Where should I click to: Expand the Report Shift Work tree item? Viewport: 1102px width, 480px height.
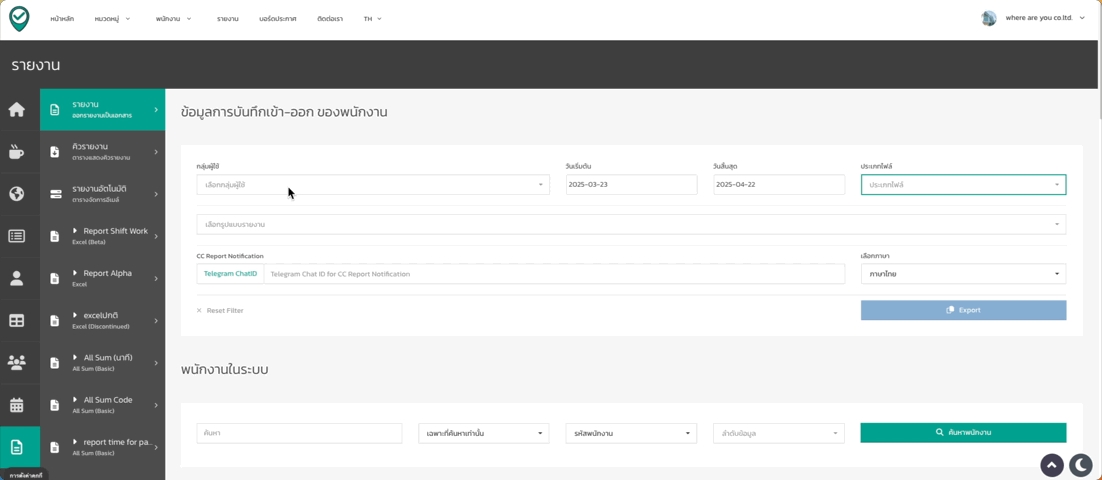[x=75, y=231]
